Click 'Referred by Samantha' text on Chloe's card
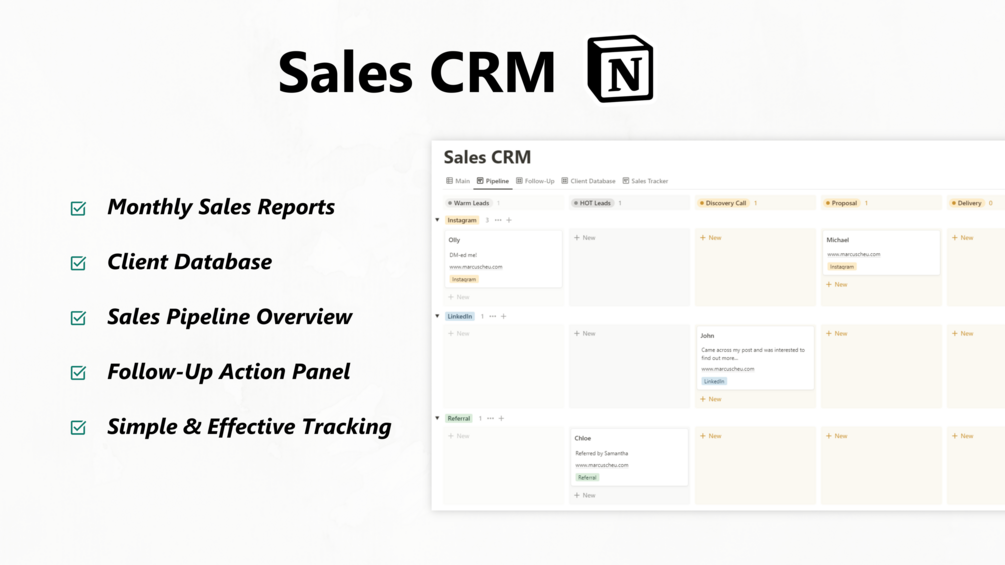The width and height of the screenshot is (1005, 565). (x=601, y=454)
